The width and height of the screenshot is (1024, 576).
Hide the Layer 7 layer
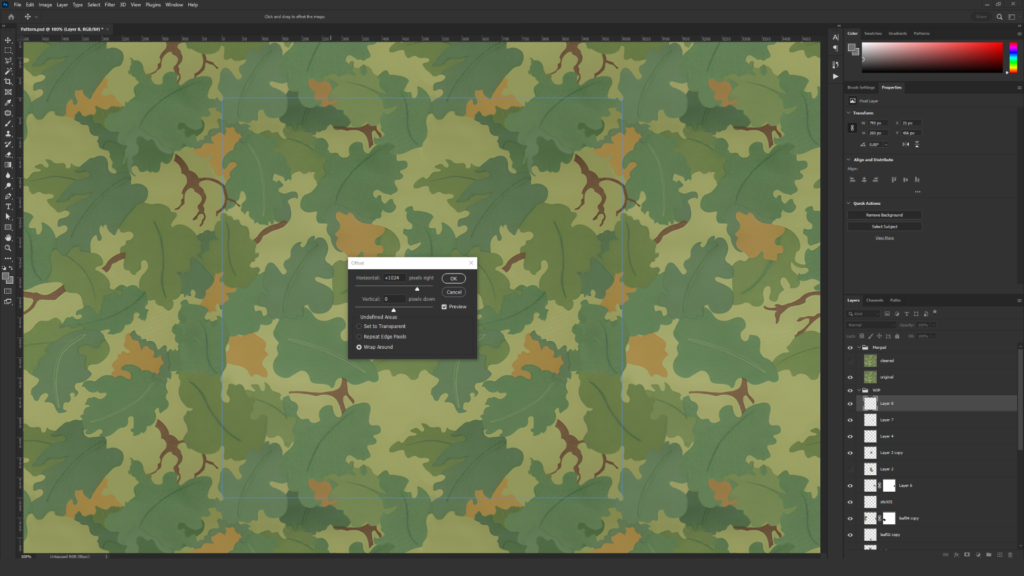850,420
